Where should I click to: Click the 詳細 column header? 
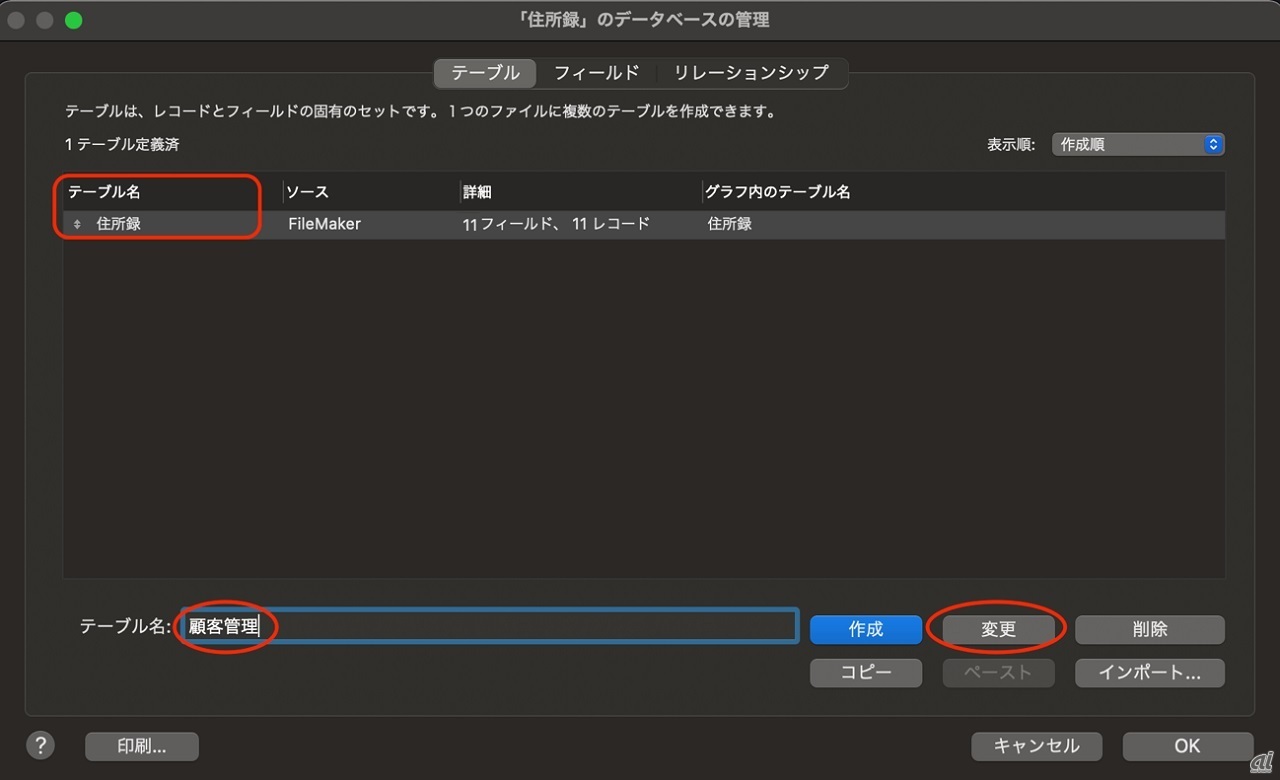coord(477,192)
